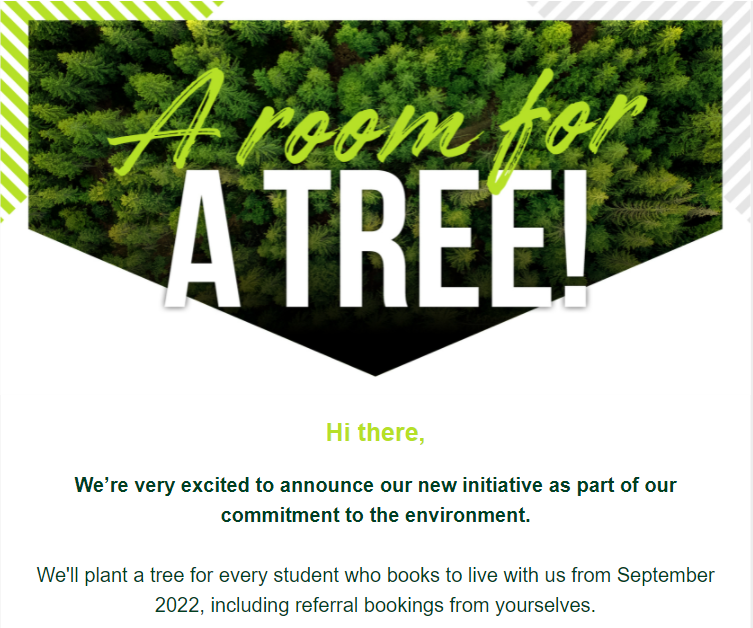
Task: Click the word 'yourselves' ending the paragraph
Action: (543, 606)
